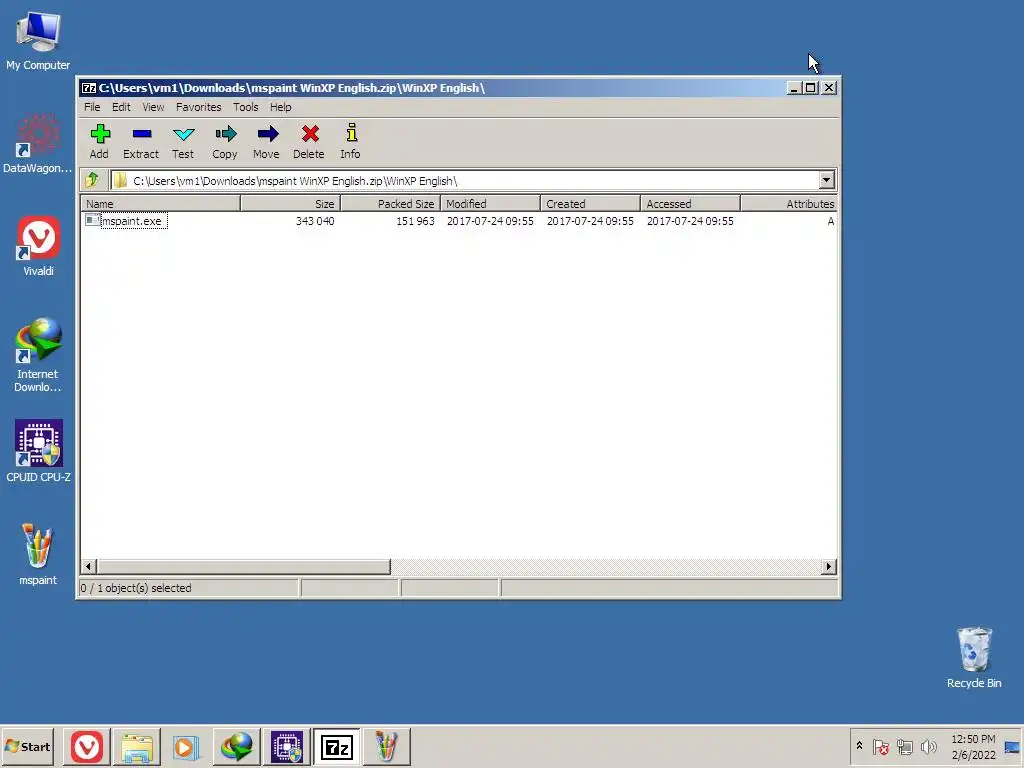
Task: Click the Show Desktop tray icon
Action: pyautogui.click(x=1012, y=747)
